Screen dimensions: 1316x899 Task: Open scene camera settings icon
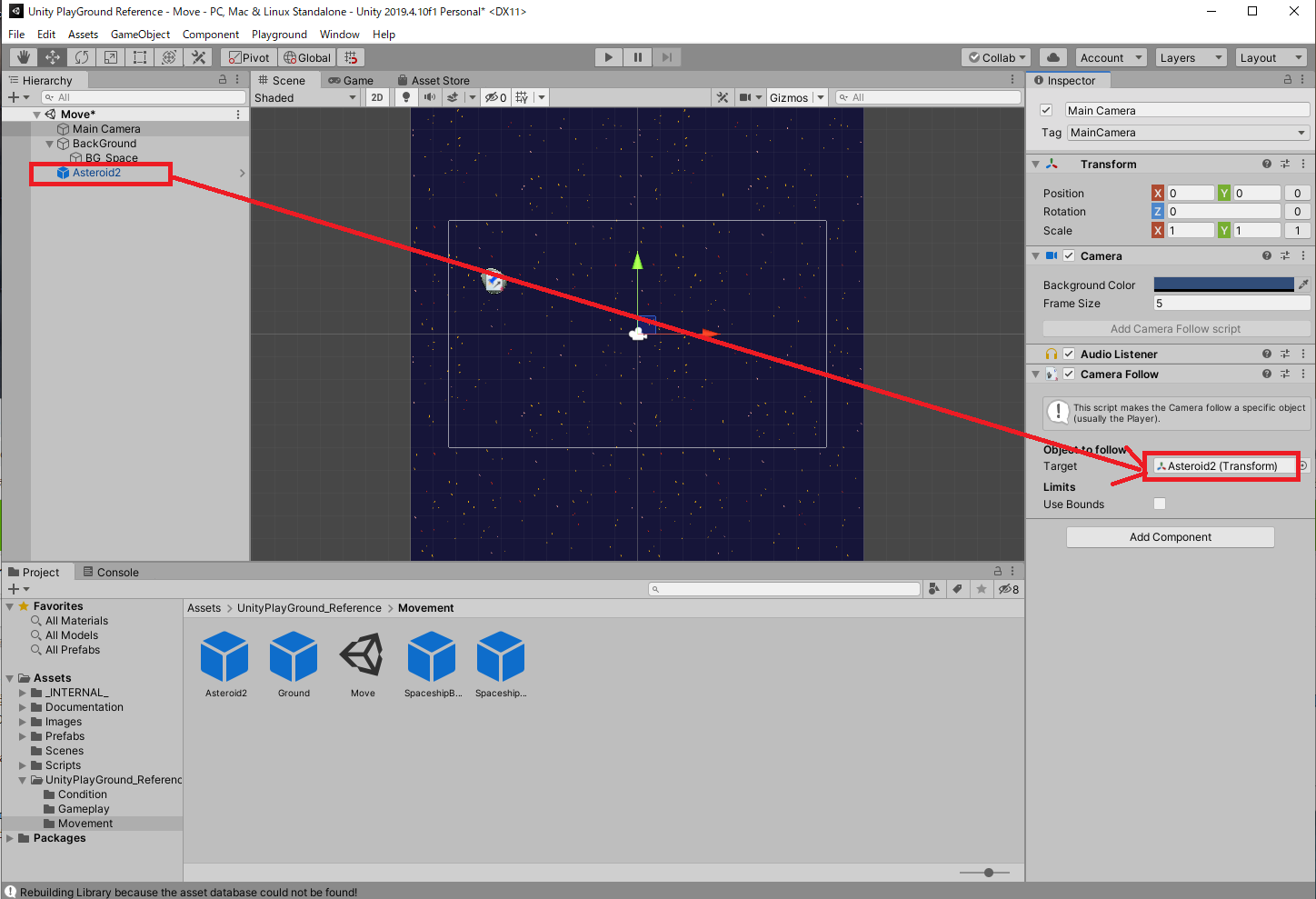pos(745,97)
